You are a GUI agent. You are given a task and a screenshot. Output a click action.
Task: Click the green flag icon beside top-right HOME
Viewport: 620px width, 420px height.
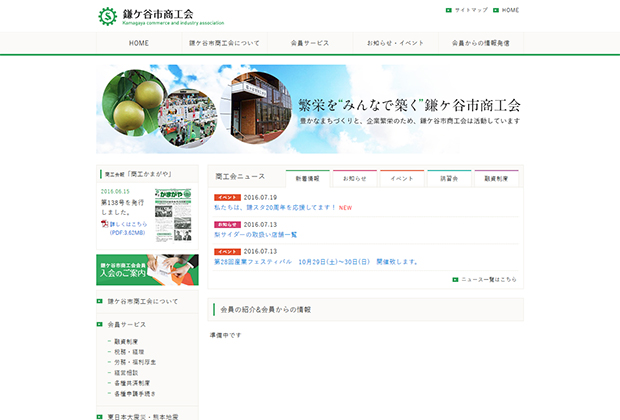pos(496,10)
